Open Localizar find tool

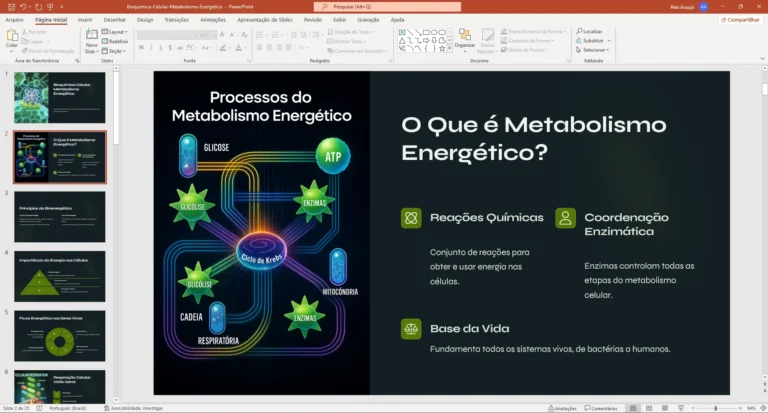(x=590, y=31)
